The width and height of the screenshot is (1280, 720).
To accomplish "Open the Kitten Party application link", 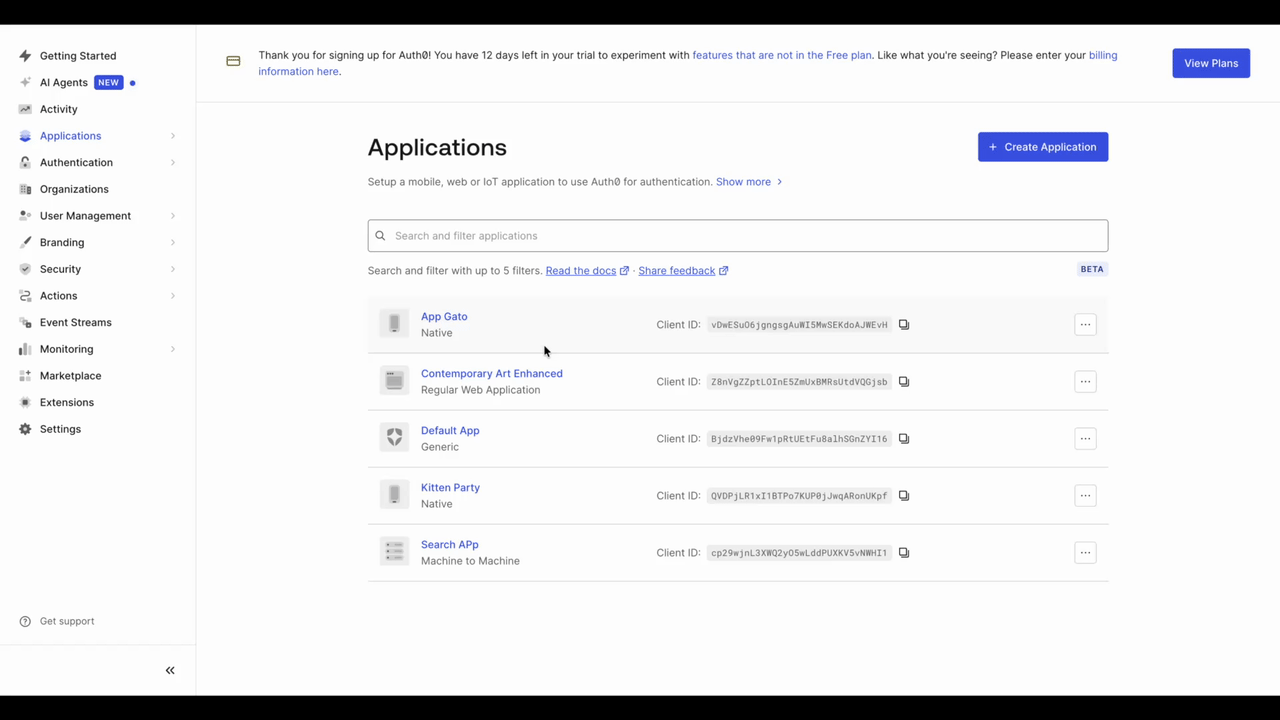I will click(x=450, y=488).
